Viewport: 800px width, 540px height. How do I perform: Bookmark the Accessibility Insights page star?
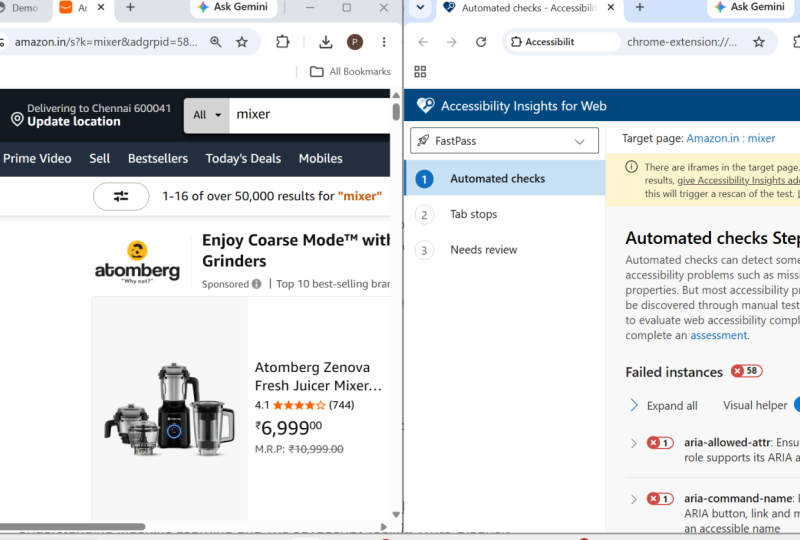coord(759,42)
